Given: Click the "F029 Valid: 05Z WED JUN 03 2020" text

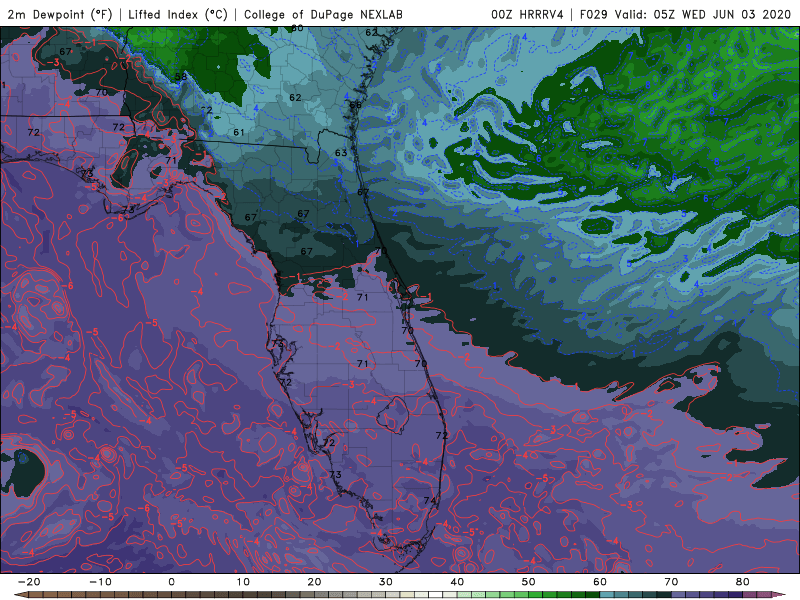Looking at the screenshot, I should coord(685,14).
